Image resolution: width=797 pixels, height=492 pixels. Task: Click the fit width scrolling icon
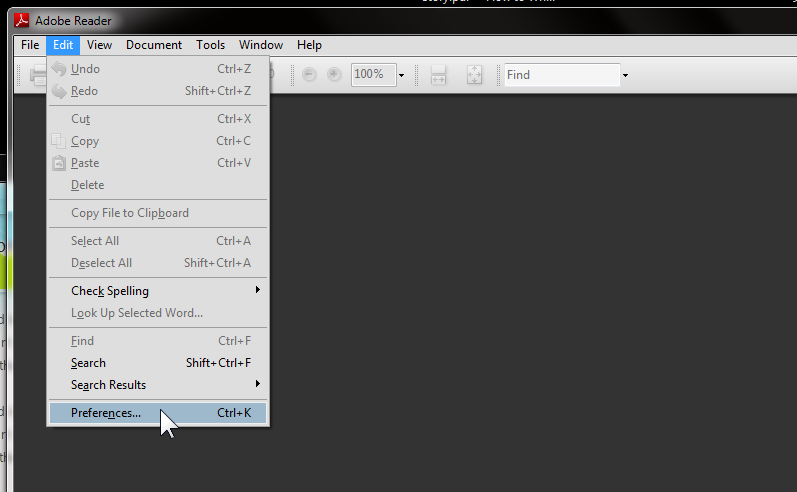[x=438, y=75]
